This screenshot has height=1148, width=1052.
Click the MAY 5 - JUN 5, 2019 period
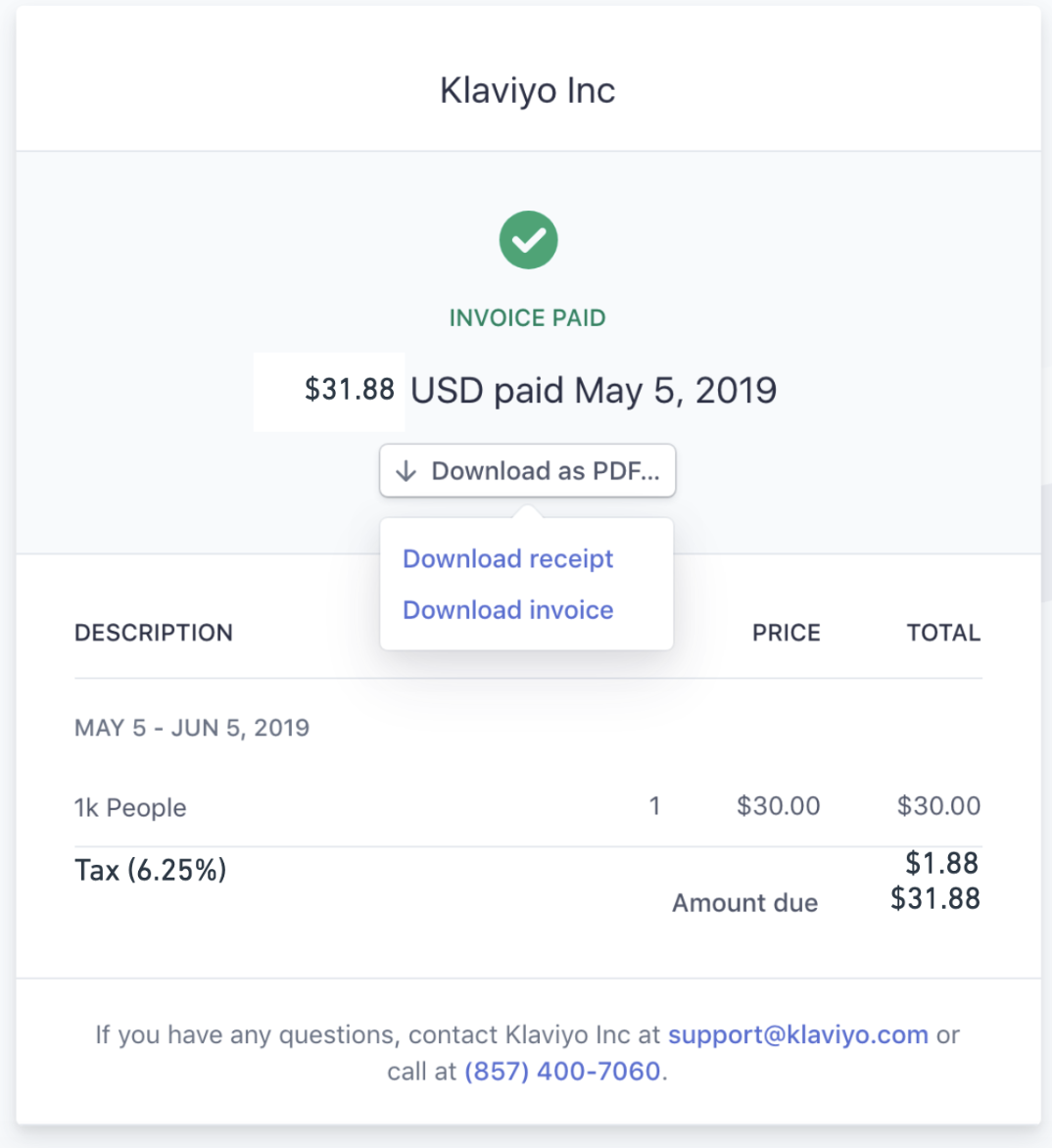[x=192, y=728]
